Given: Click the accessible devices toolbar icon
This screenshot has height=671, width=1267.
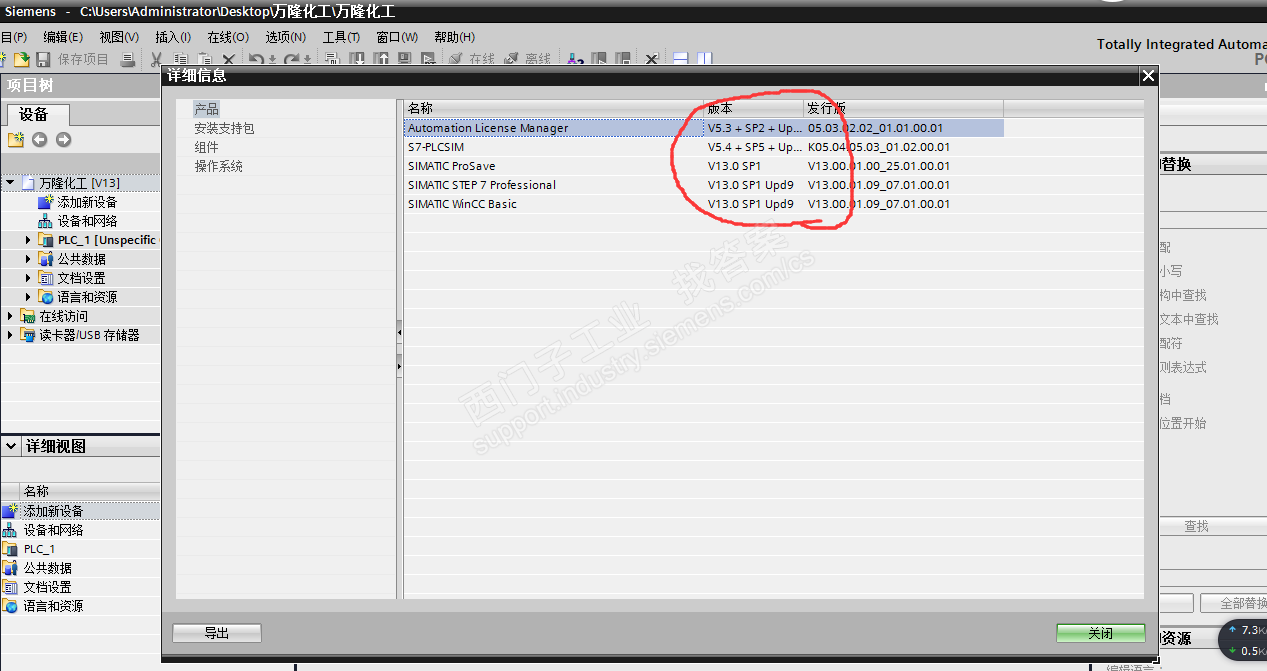Looking at the screenshot, I should point(575,60).
